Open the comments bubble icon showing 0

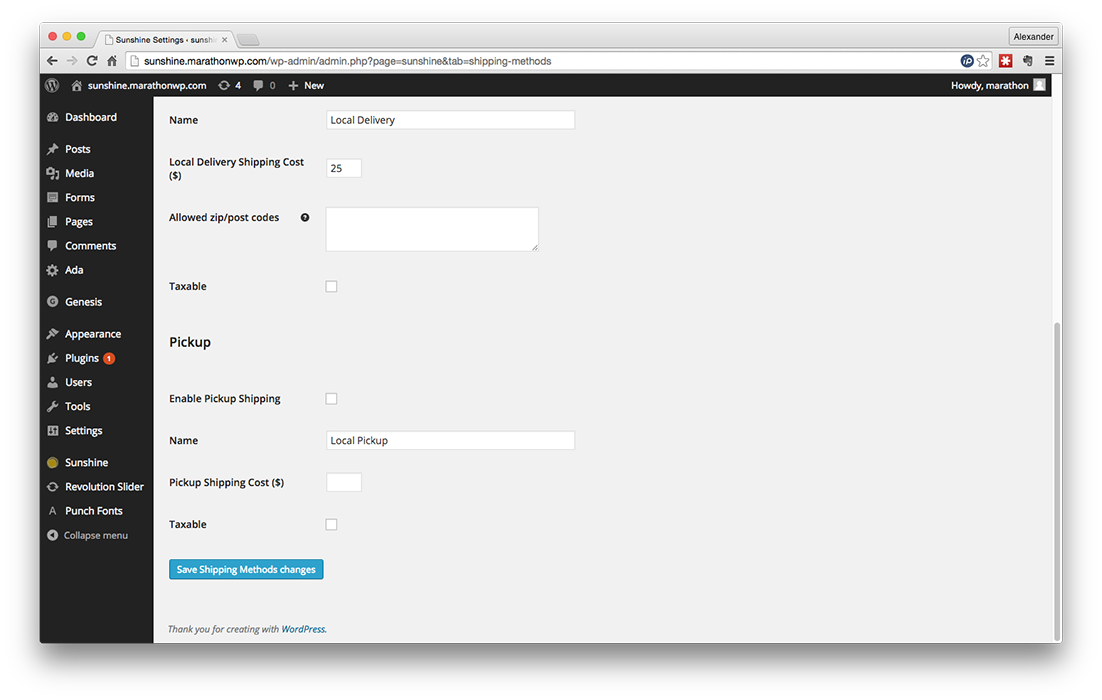pos(258,85)
